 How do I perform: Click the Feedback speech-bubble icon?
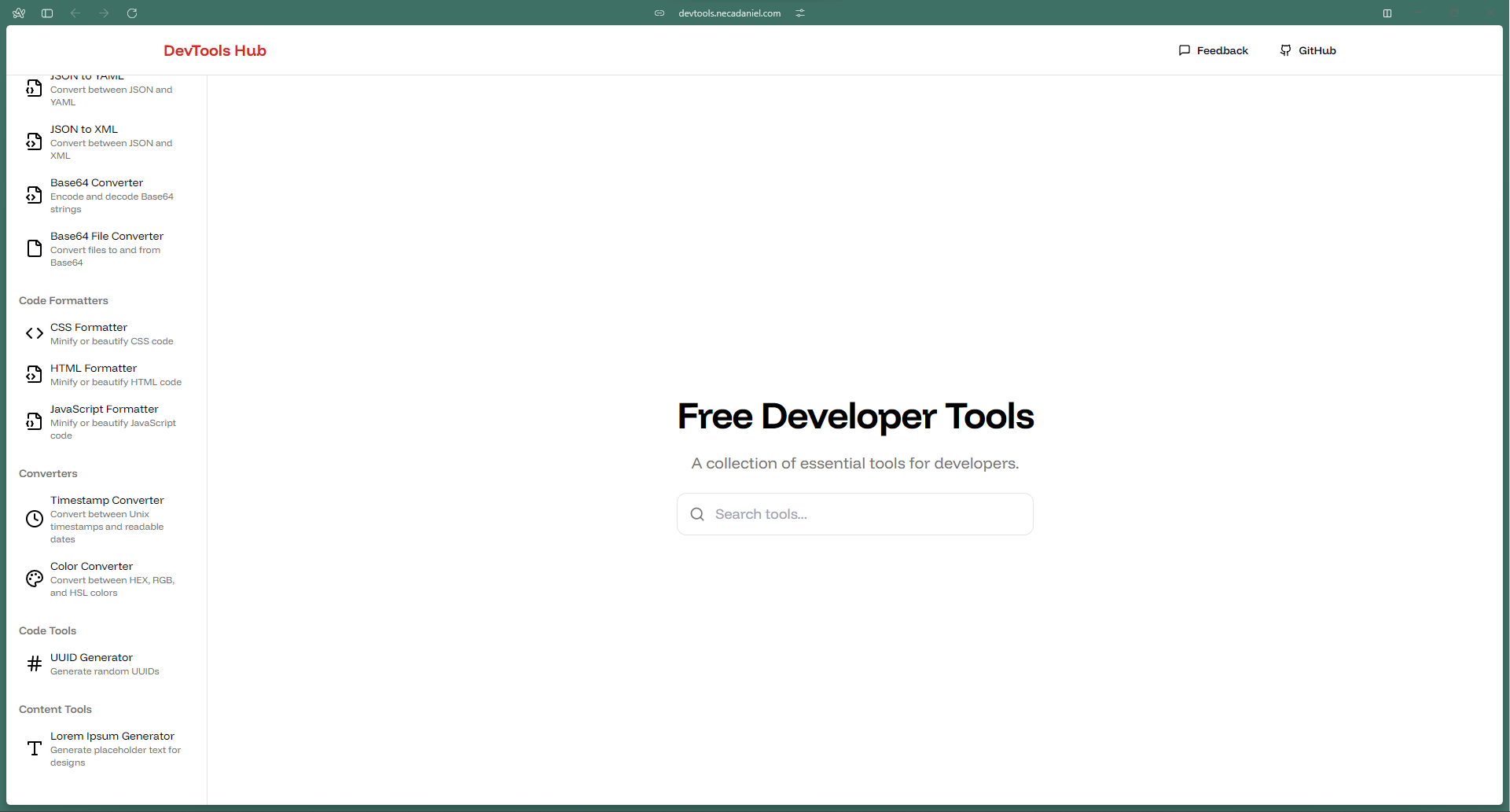pos(1185,50)
